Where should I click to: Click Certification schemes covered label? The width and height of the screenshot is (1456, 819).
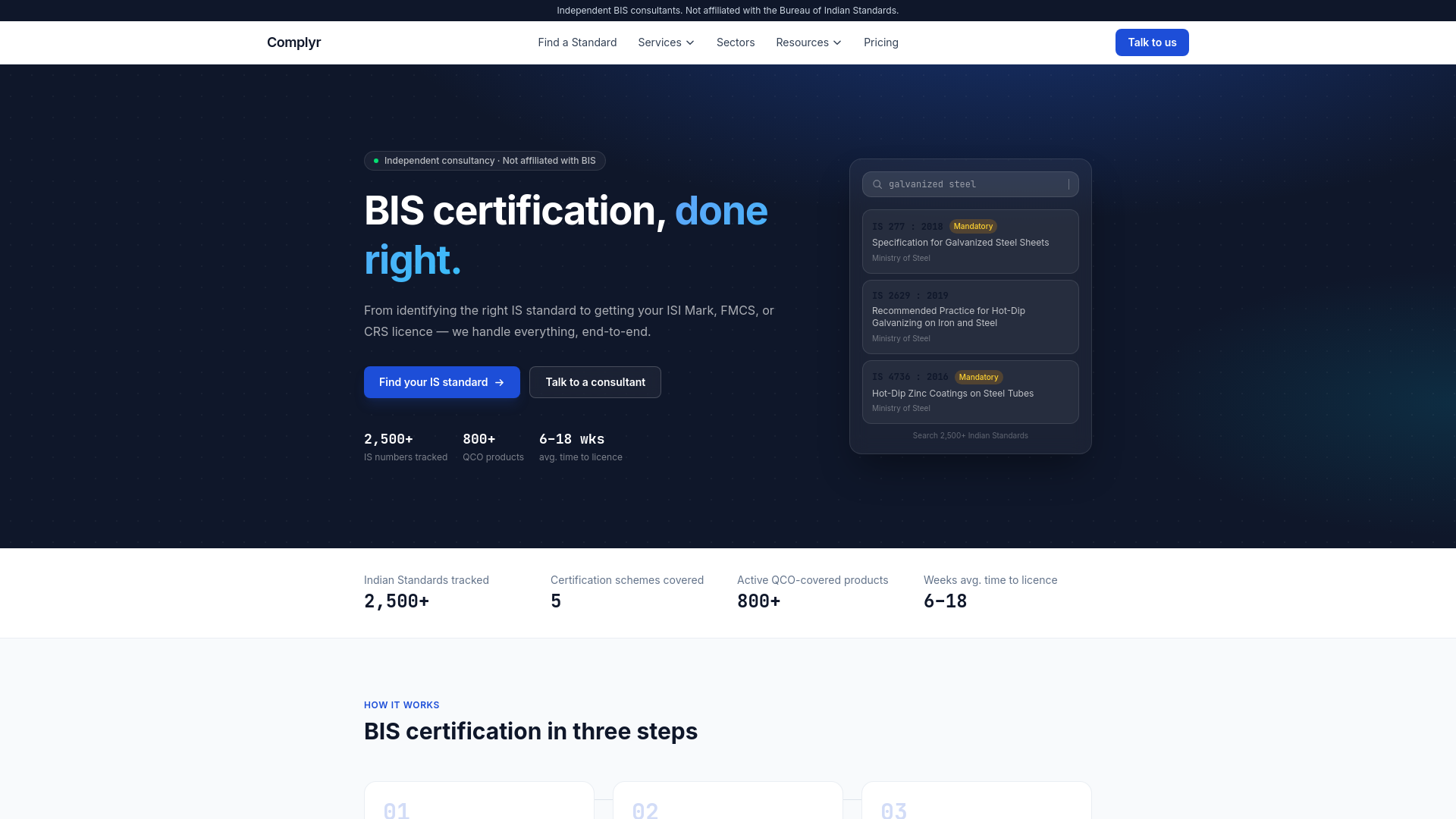[627, 580]
